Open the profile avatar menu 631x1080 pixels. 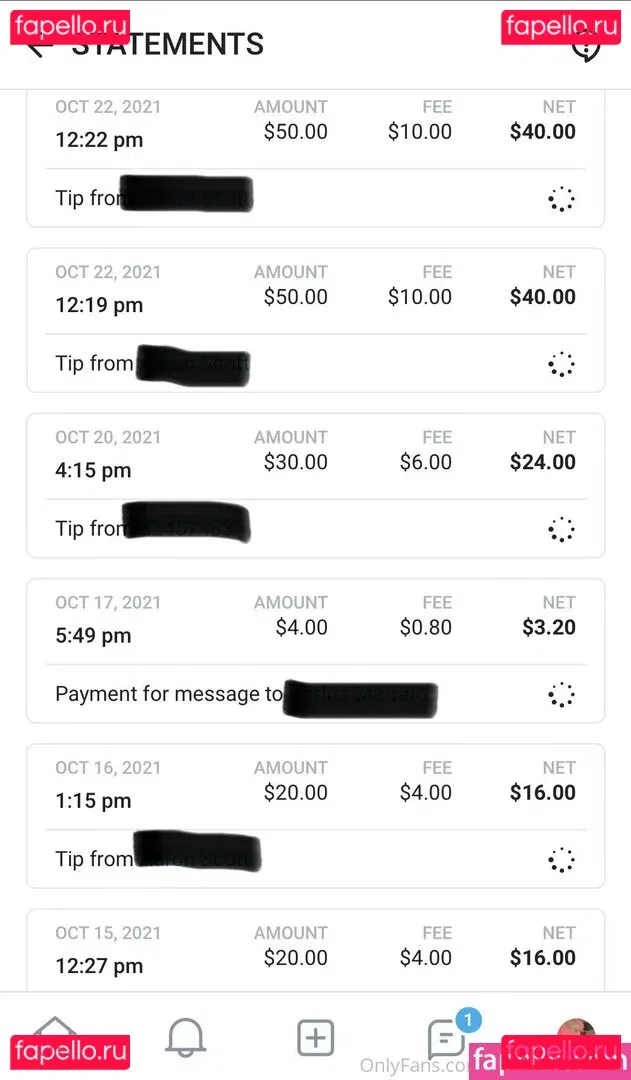click(x=576, y=1036)
